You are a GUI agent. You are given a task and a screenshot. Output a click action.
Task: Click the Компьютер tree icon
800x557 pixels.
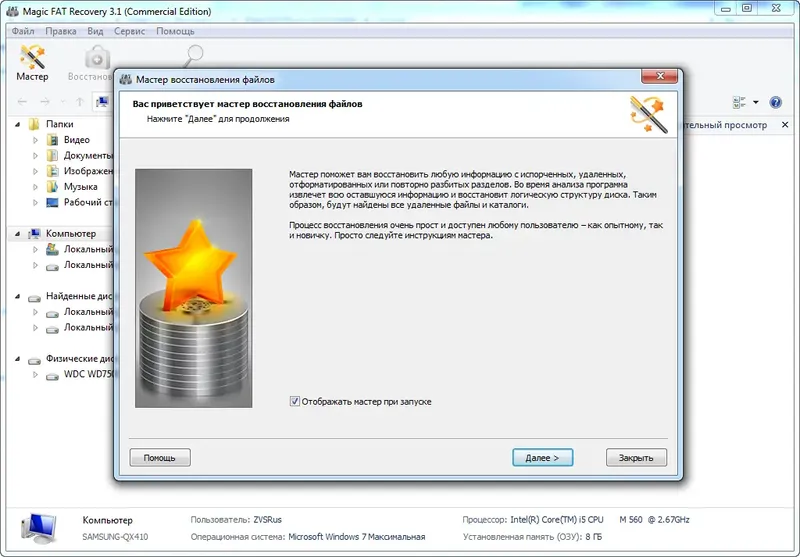(34, 234)
